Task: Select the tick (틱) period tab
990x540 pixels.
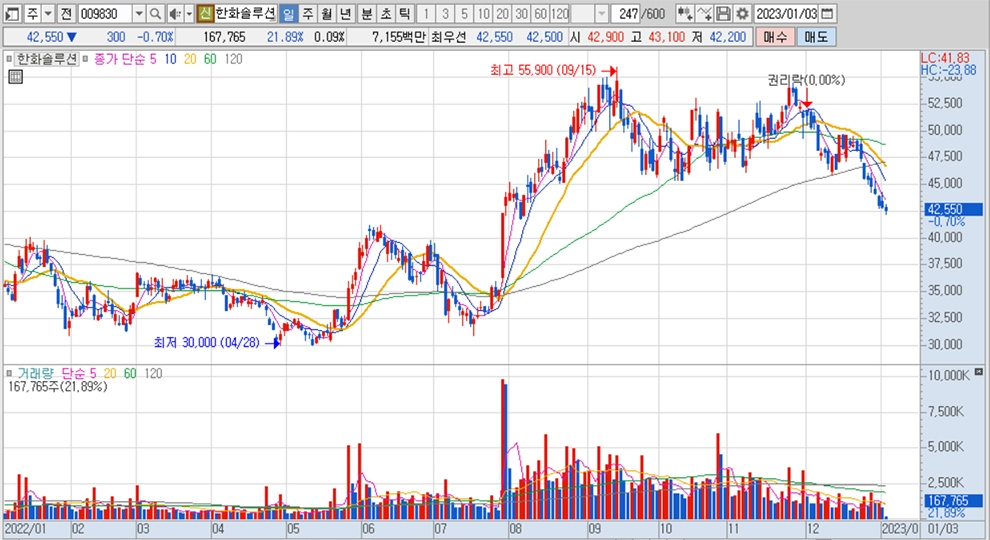Action: coord(403,14)
